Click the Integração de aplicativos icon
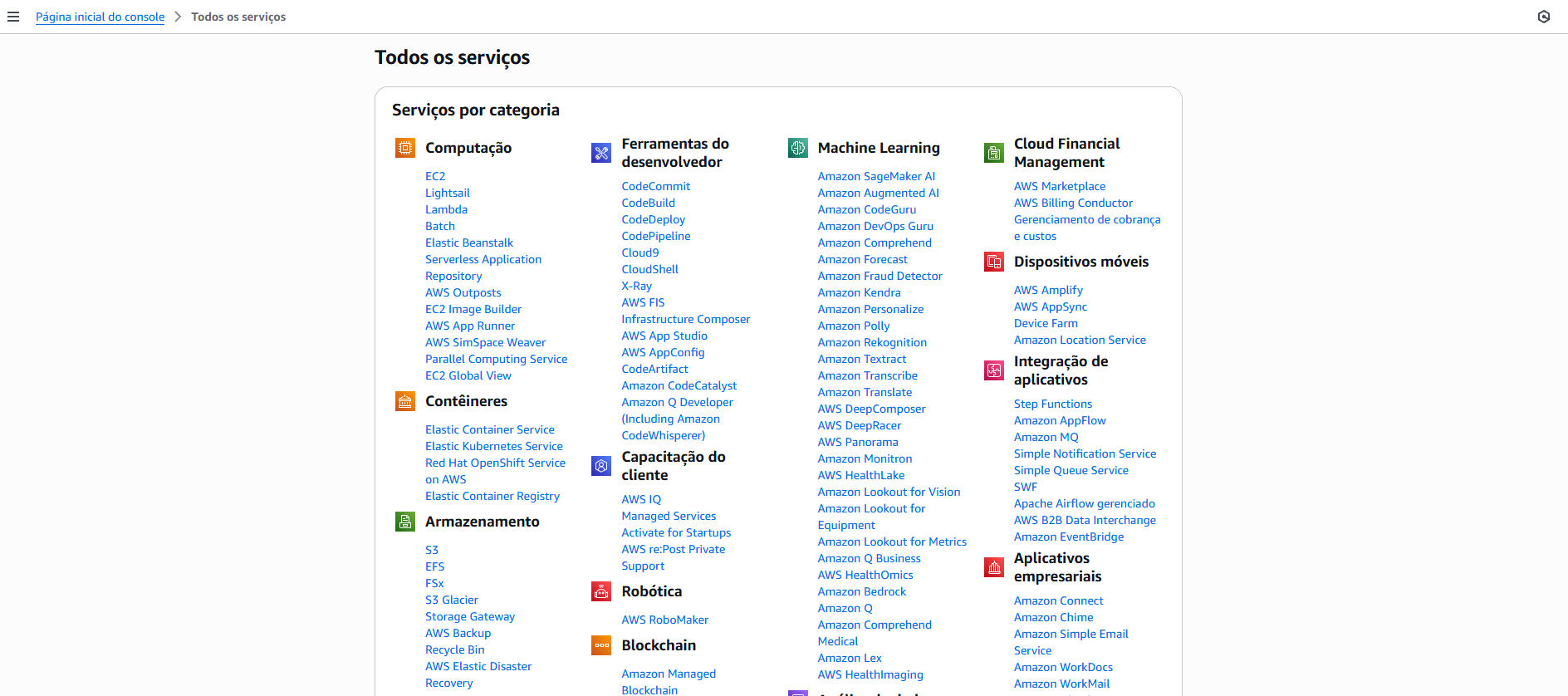This screenshot has height=696, width=1568. (x=994, y=370)
